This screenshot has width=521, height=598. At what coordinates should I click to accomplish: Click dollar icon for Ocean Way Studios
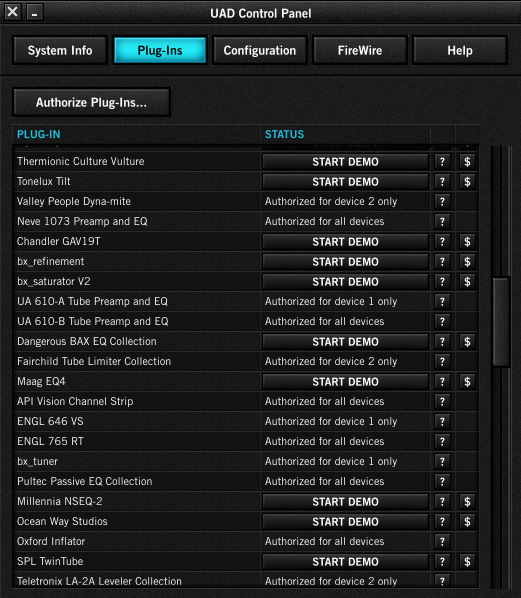(467, 521)
